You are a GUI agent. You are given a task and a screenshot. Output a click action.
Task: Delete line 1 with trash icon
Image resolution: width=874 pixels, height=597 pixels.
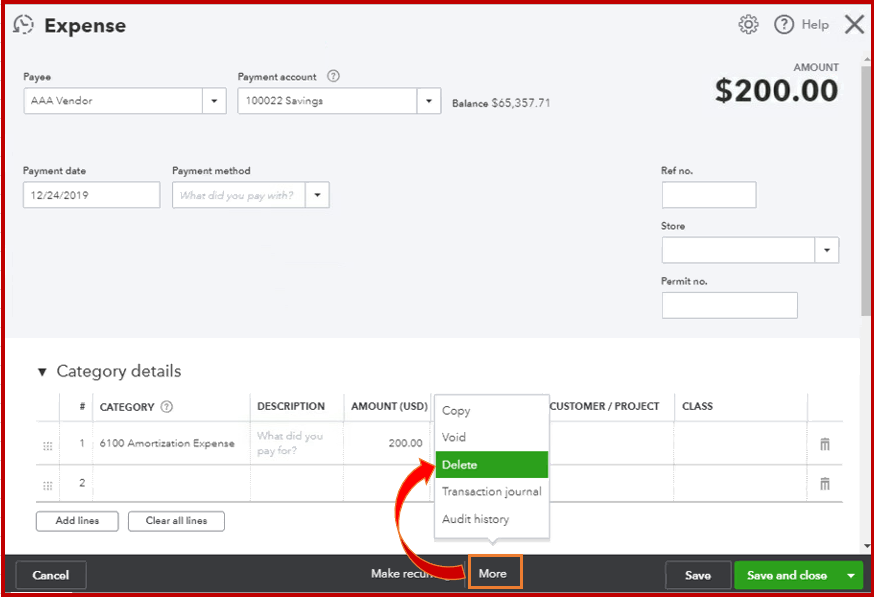click(825, 444)
